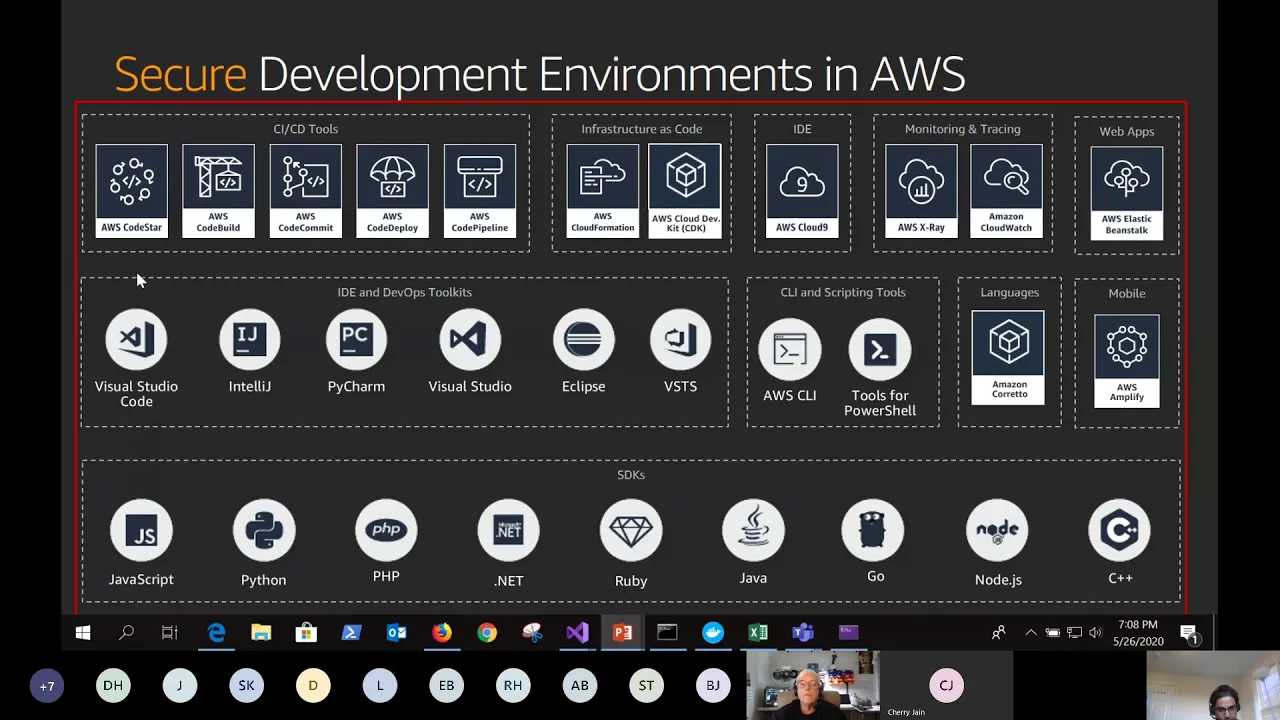Image resolution: width=1280 pixels, height=720 pixels.
Task: Click the AWS Elastic Beanstalk icon
Action: point(1127,193)
